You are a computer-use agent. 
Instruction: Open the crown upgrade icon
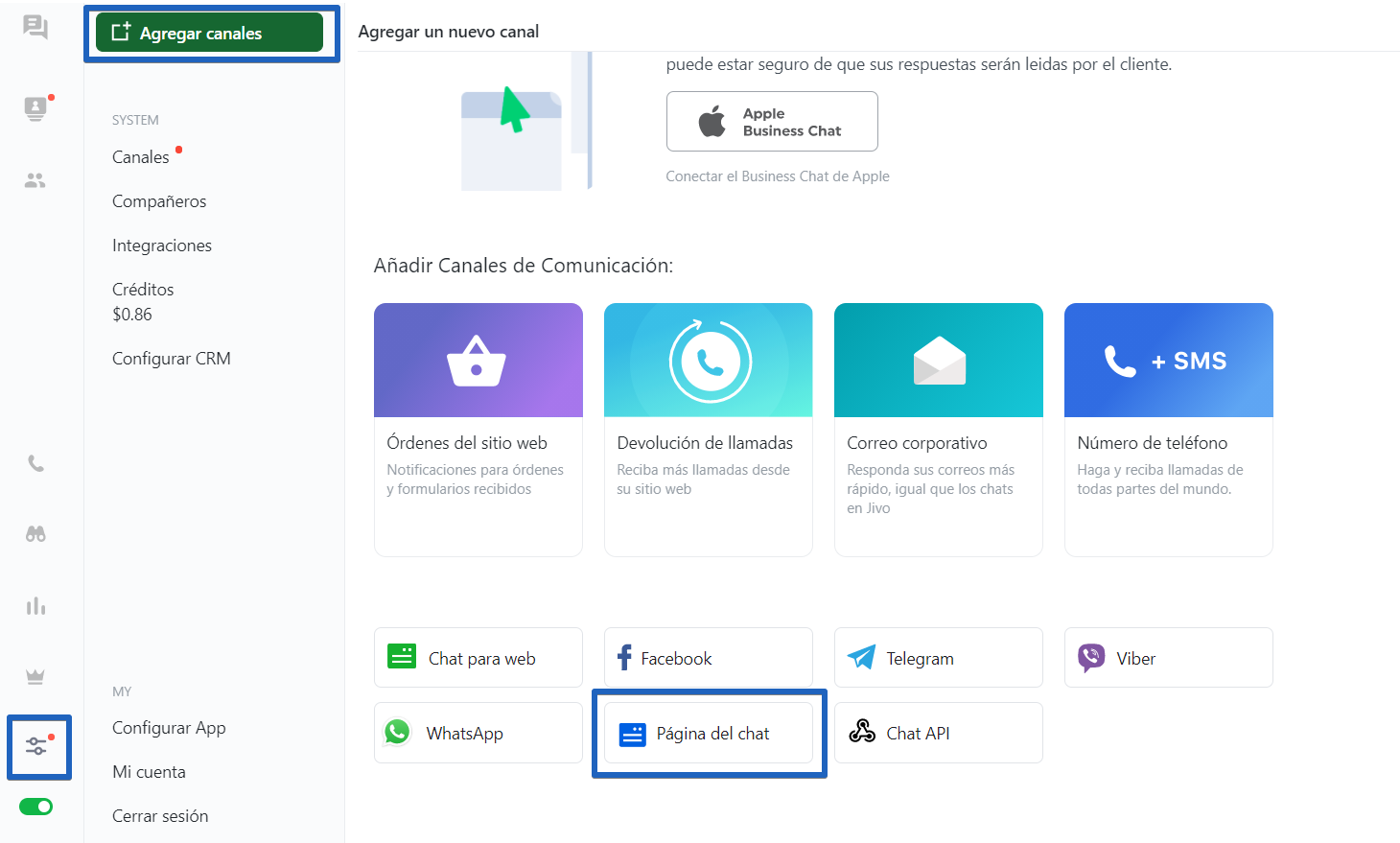point(35,677)
